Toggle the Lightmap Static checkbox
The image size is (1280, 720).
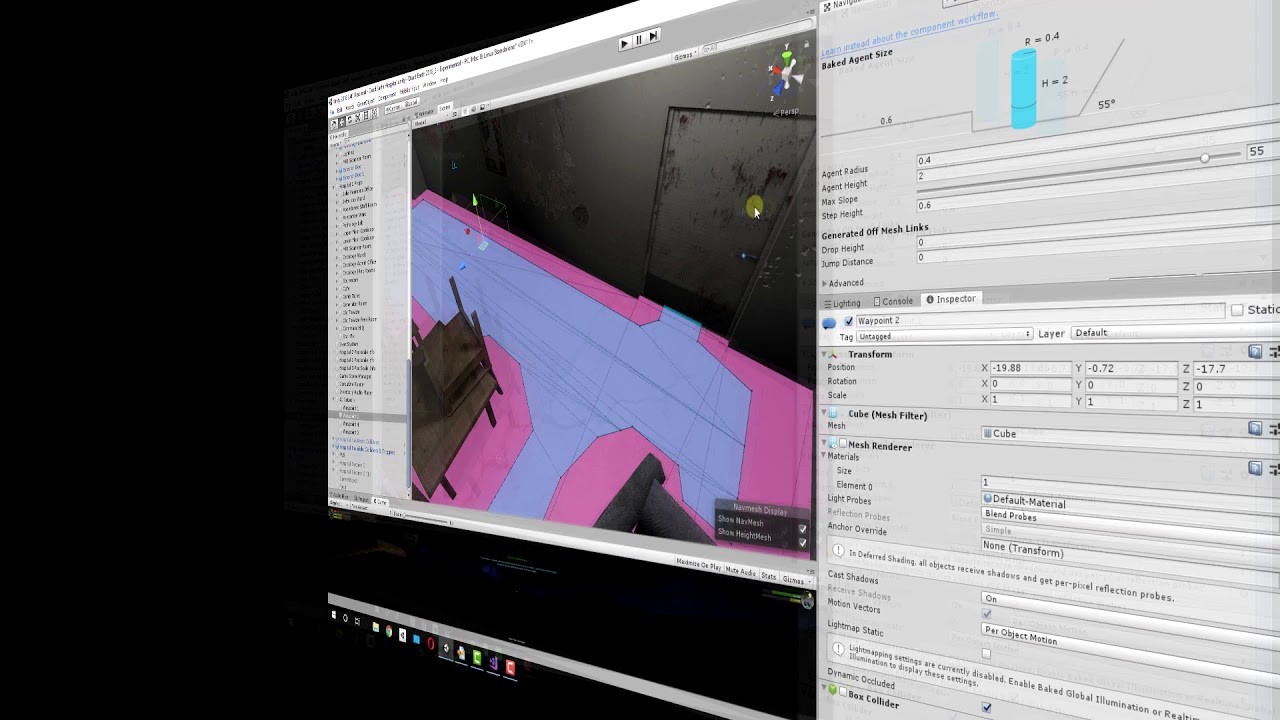[986, 654]
